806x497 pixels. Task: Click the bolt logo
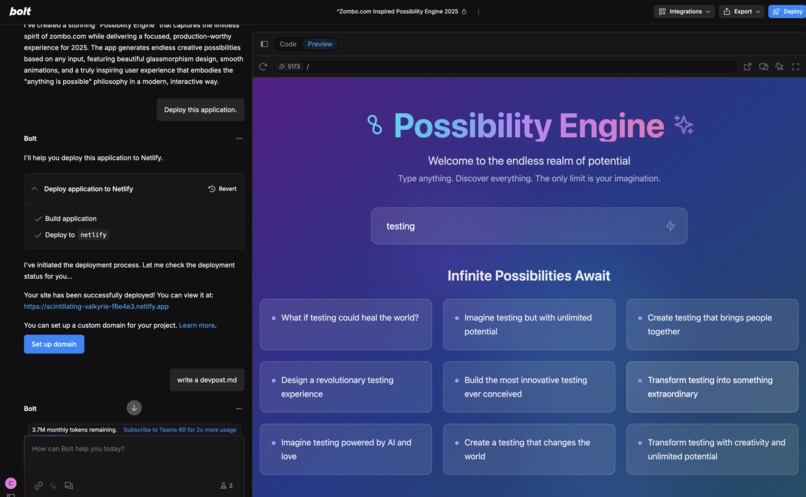[20, 11]
